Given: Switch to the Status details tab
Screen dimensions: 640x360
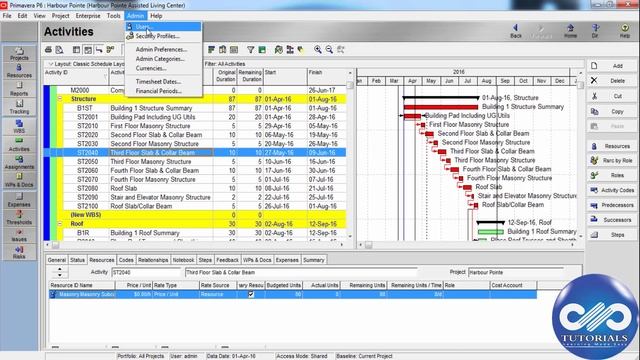Looking at the screenshot, I should click(x=77, y=260).
